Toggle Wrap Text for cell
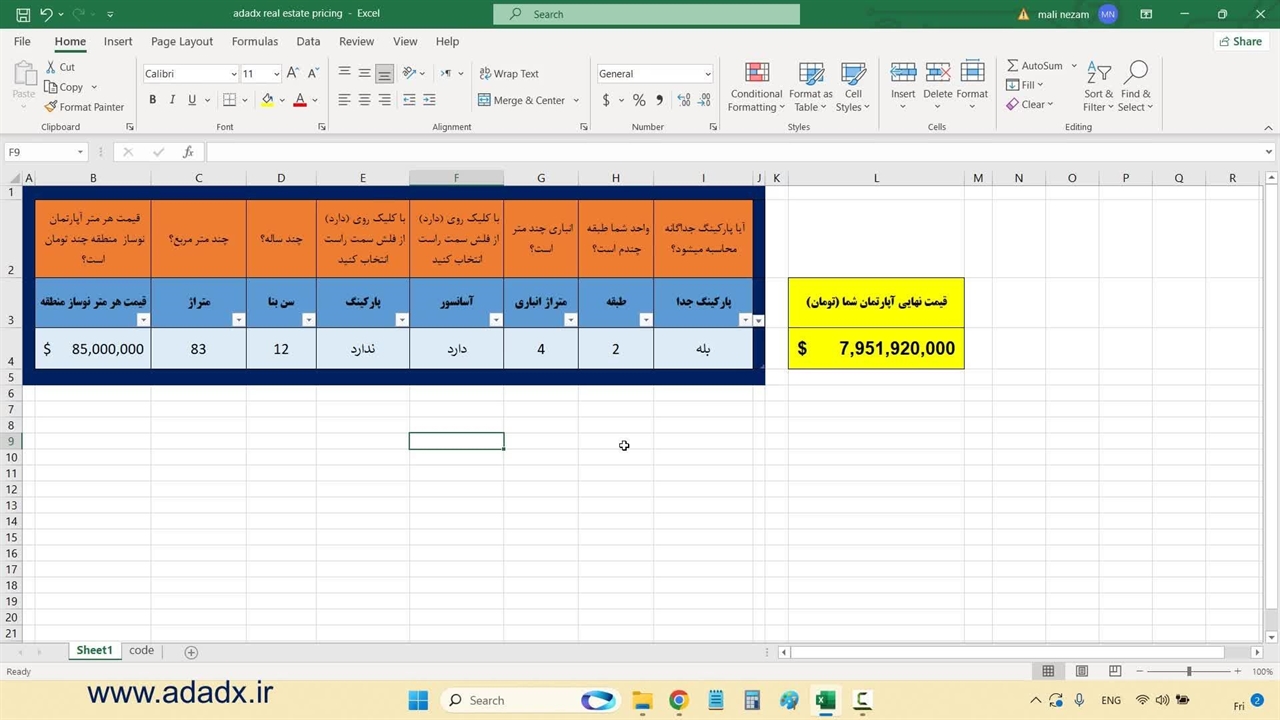Image resolution: width=1280 pixels, height=720 pixels. point(508,74)
